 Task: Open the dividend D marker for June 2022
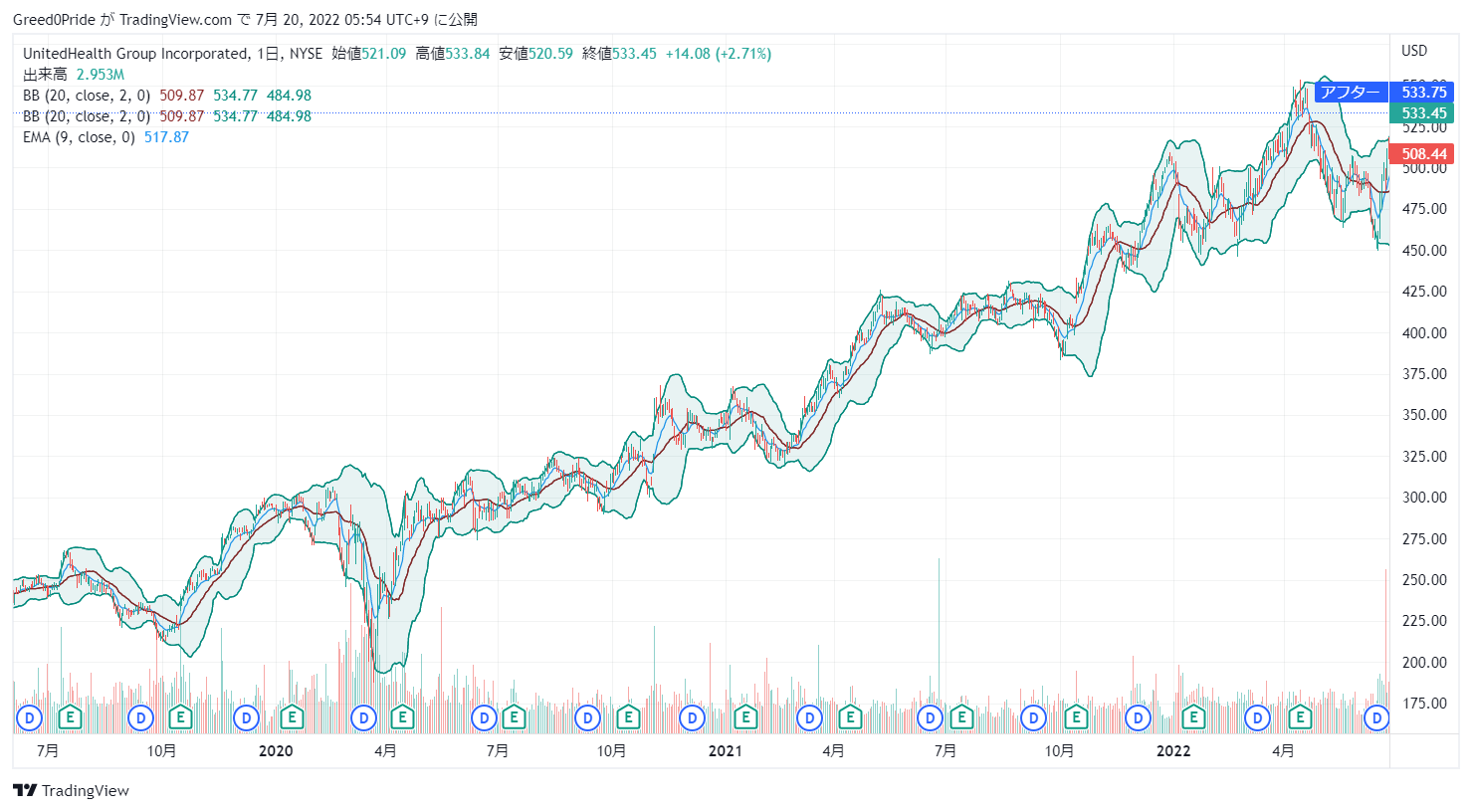point(1376,717)
